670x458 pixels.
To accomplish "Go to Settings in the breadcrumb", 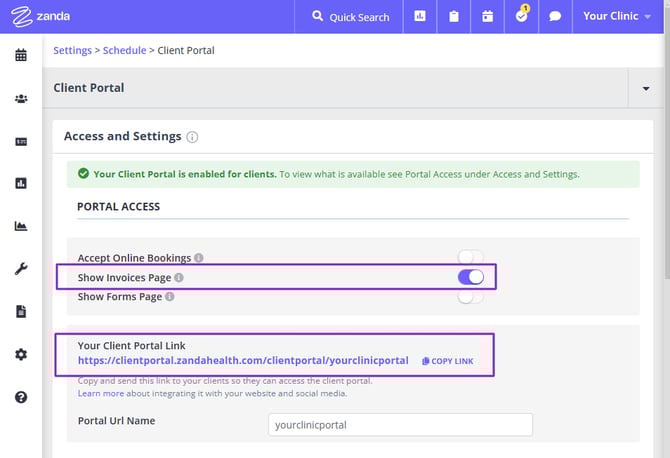I will pyautogui.click(x=72, y=50).
